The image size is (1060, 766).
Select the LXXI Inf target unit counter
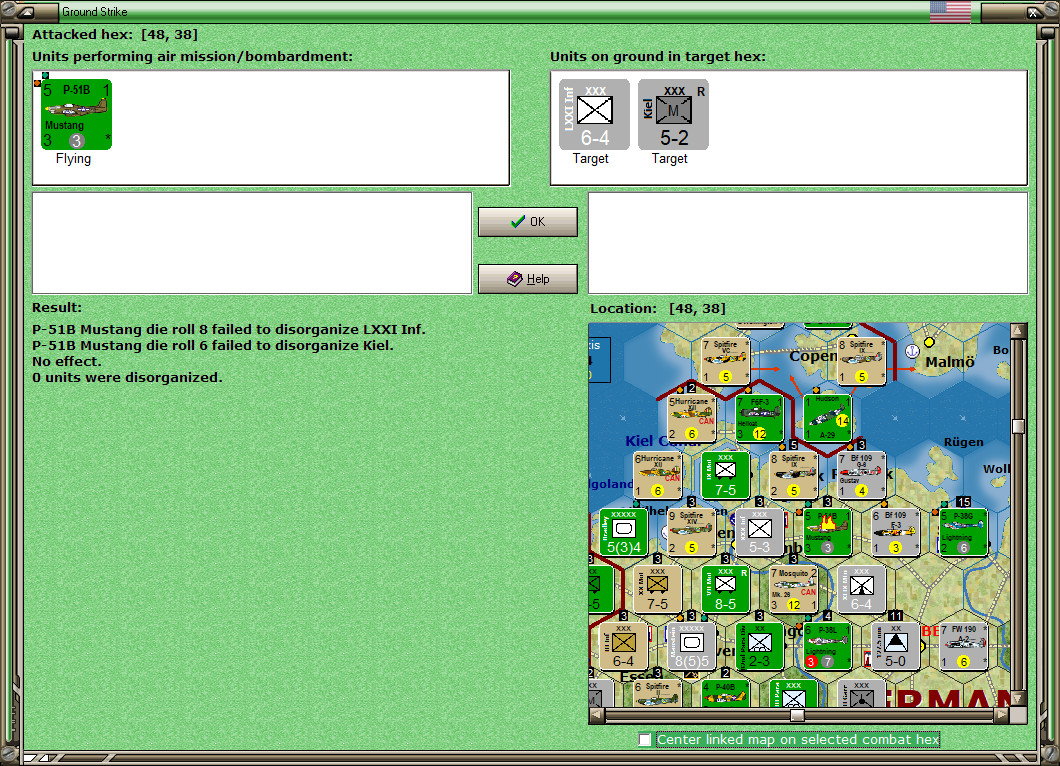point(592,113)
